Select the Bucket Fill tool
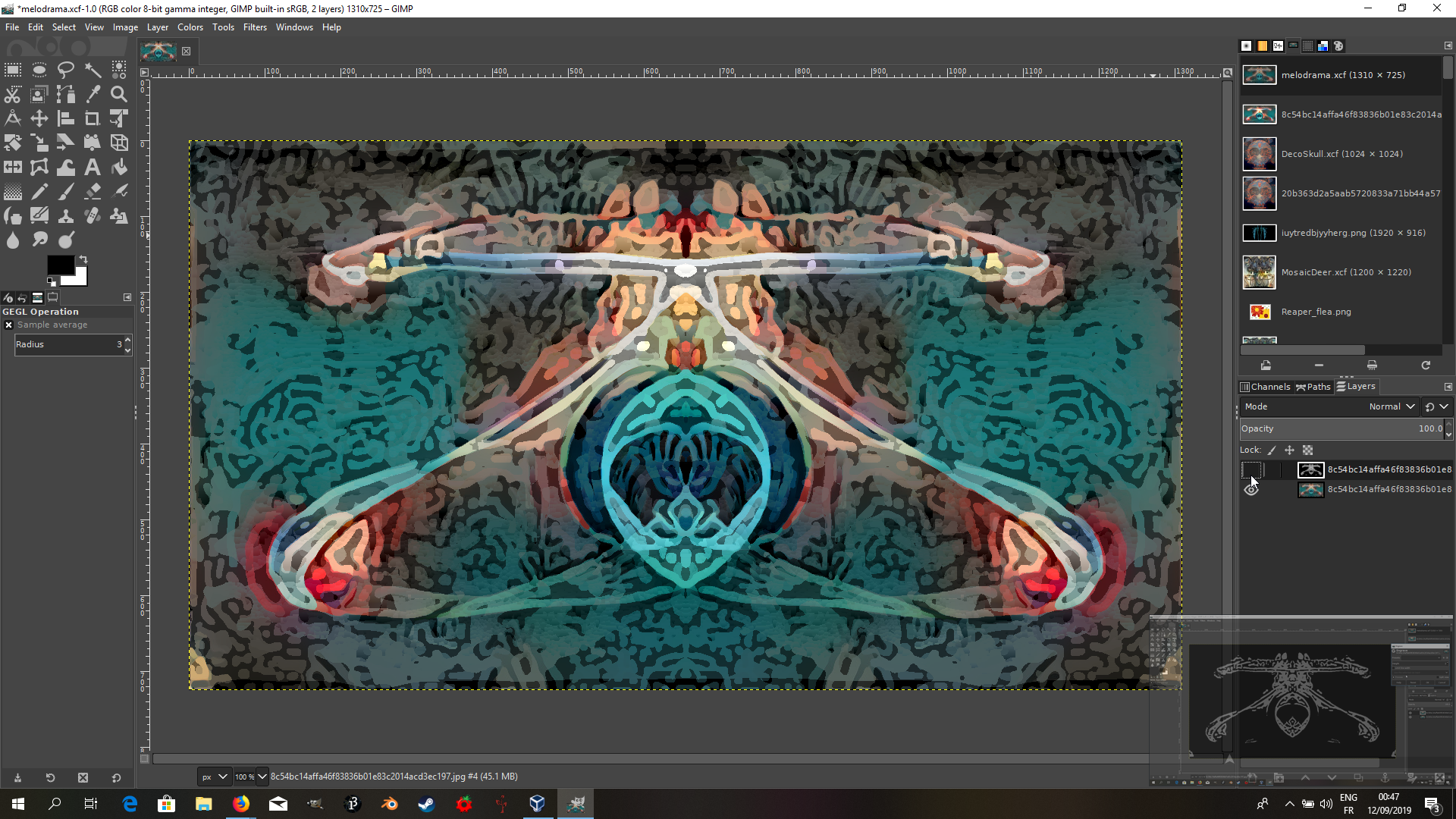 pos(119,167)
